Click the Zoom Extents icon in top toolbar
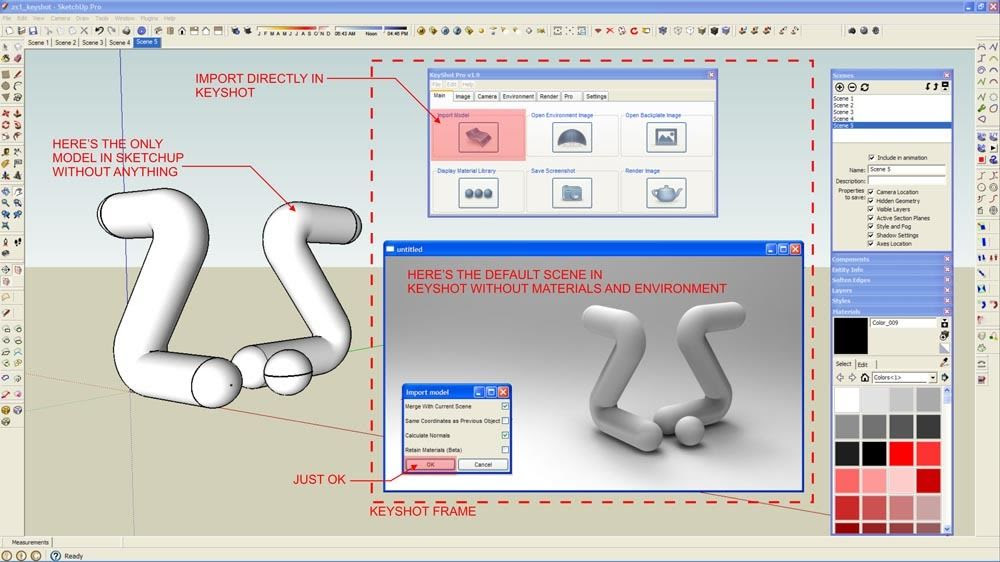The width and height of the screenshot is (1000, 562). point(558,31)
